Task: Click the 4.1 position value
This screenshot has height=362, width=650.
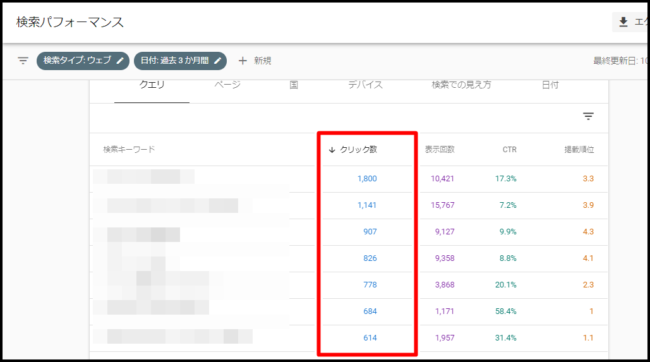Action: tap(588, 258)
